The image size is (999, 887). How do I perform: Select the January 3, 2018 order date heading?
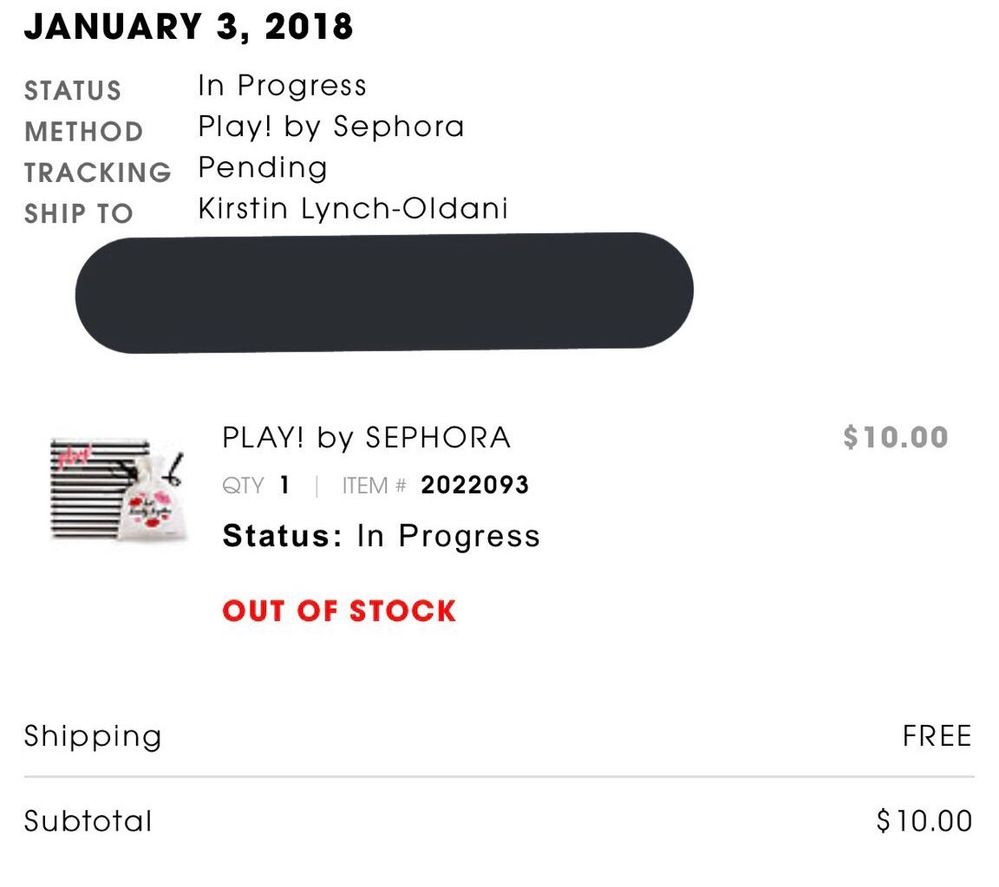(189, 27)
